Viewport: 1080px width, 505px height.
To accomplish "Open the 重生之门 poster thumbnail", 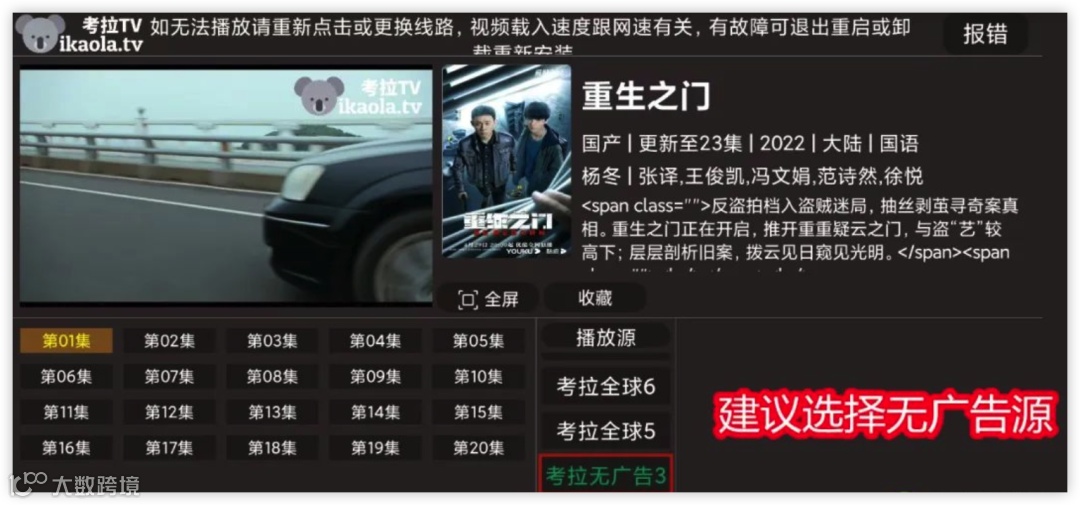I will [506, 162].
